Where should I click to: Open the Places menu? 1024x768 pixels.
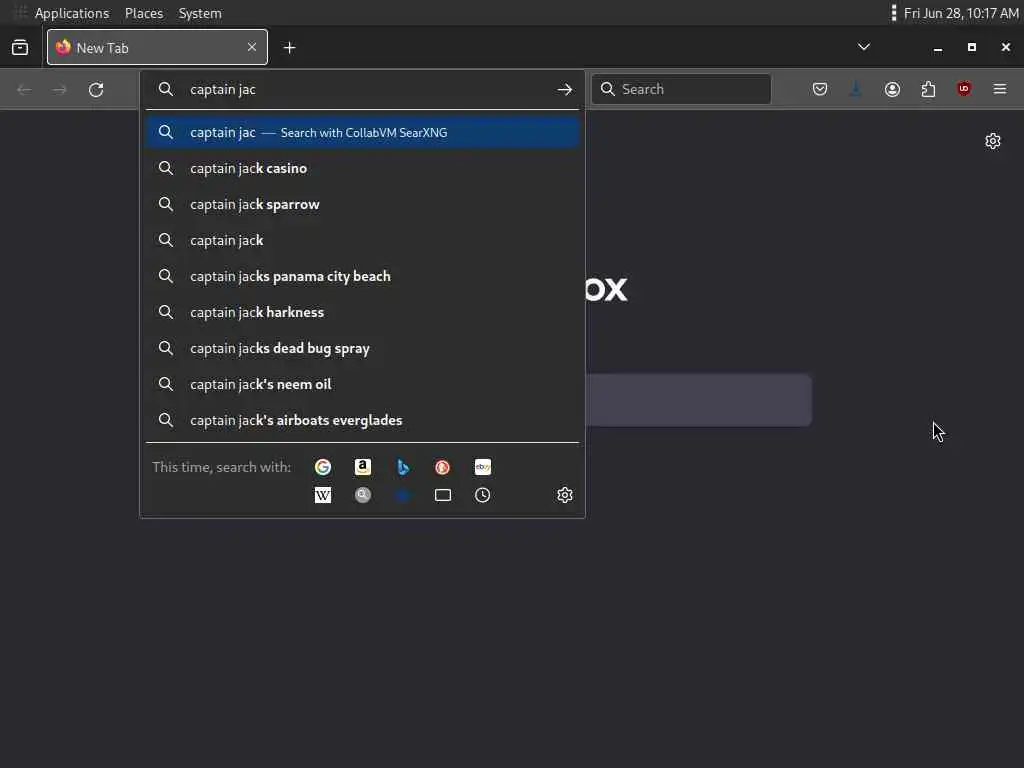pyautogui.click(x=144, y=13)
